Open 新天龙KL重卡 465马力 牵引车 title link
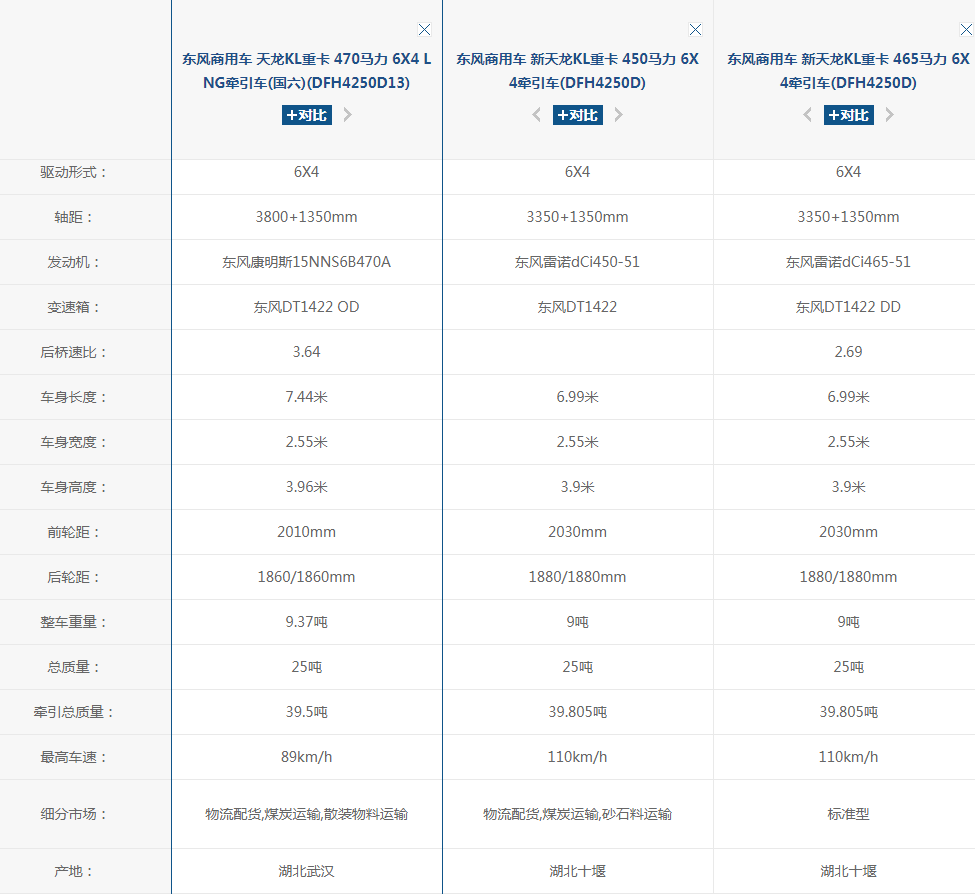This screenshot has height=894, width=975. coord(848,71)
